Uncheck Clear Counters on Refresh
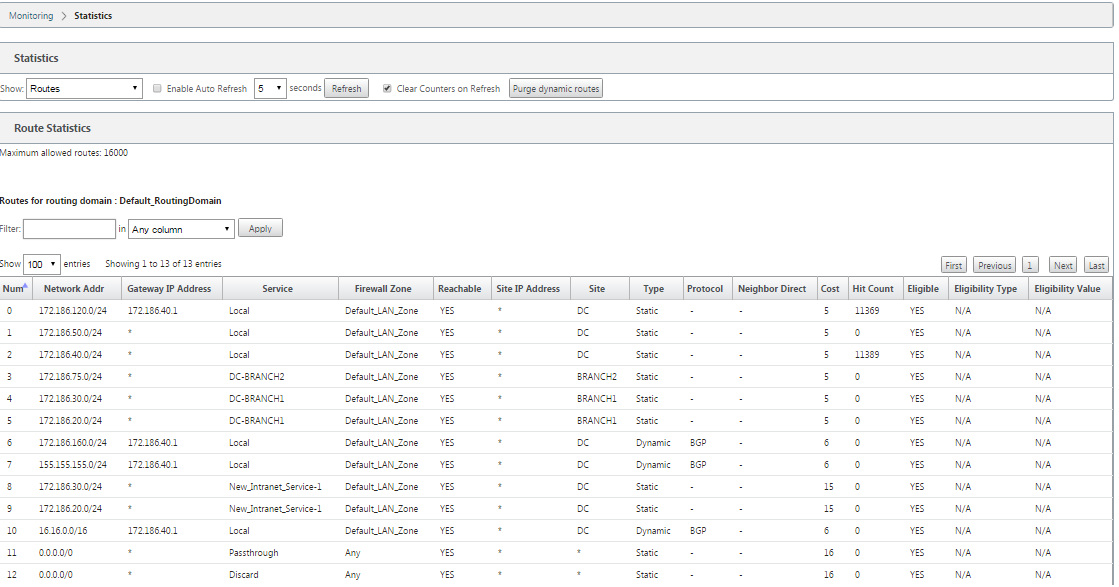Screen dimensions: 1119x587 (387, 88)
